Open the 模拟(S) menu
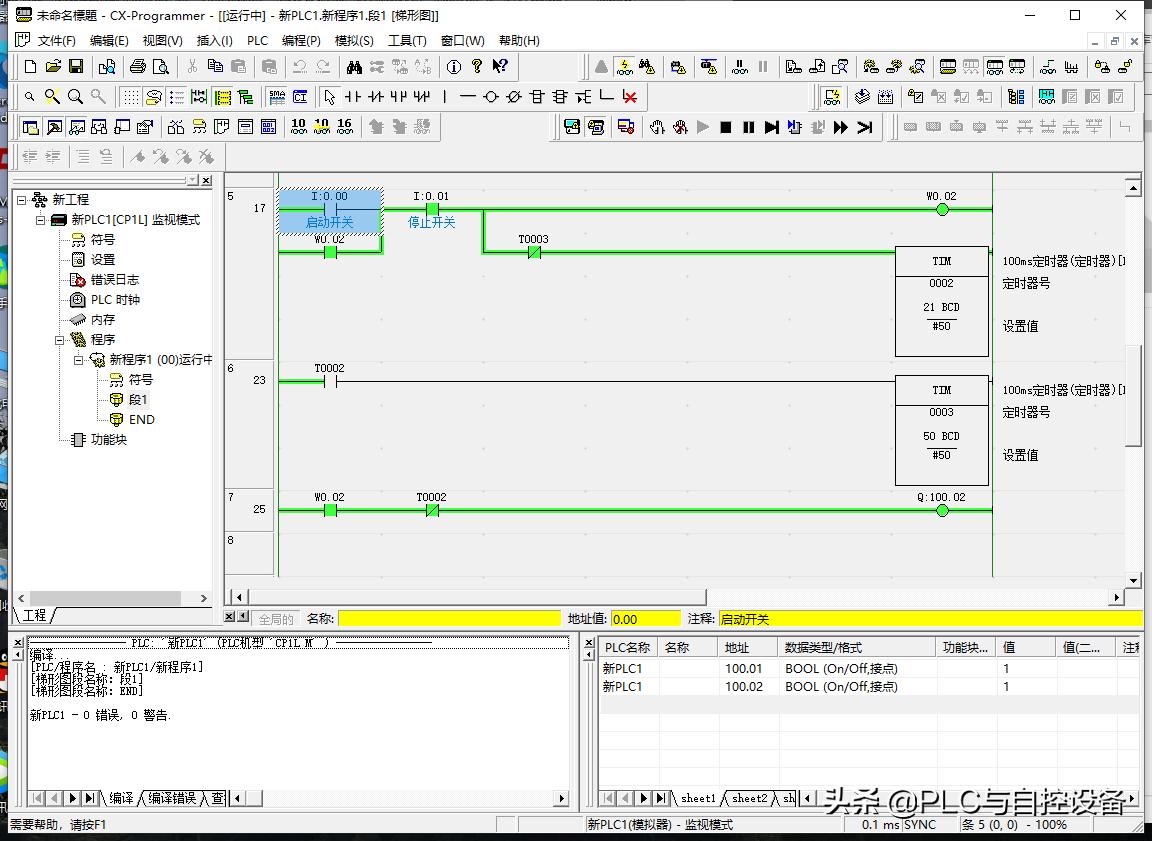The height and width of the screenshot is (841, 1152). point(353,40)
